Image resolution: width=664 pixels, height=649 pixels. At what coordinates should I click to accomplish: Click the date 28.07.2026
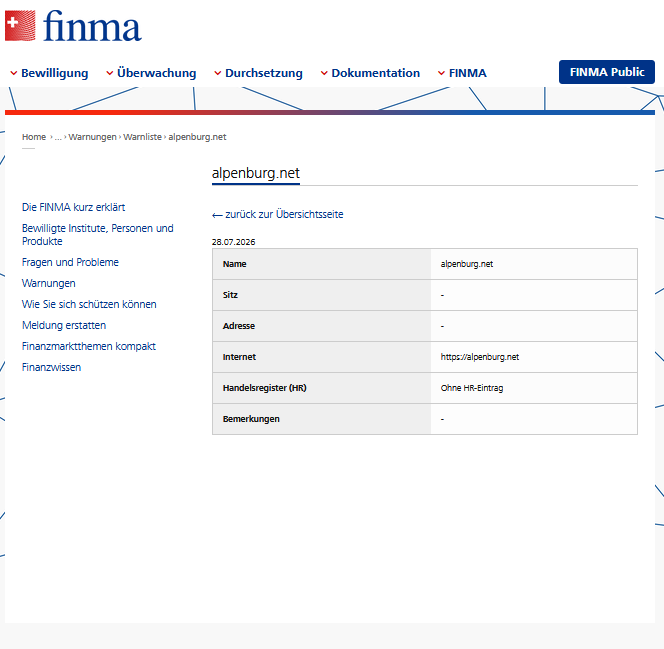233,242
